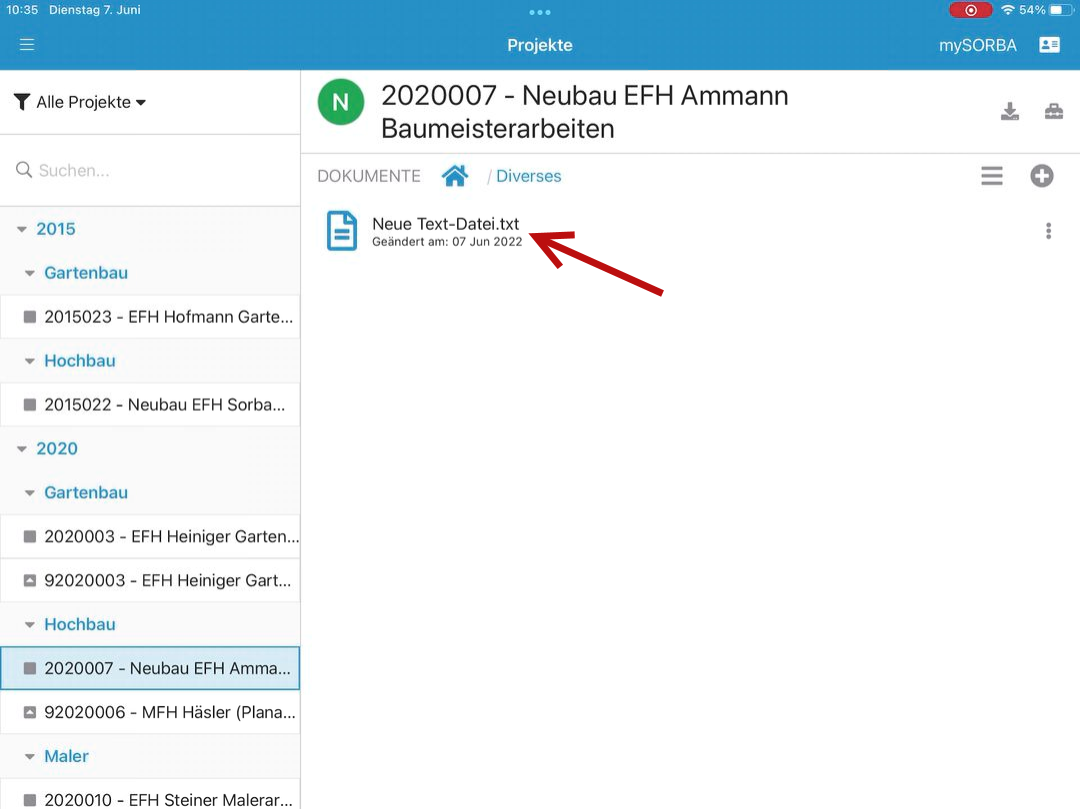The width and height of the screenshot is (1080, 809).
Task: Tap the contact card icon beside mySORBA
Action: coord(1049,45)
